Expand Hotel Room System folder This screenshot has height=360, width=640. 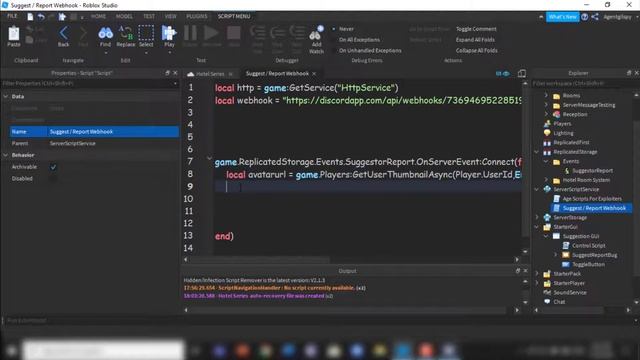546,180
